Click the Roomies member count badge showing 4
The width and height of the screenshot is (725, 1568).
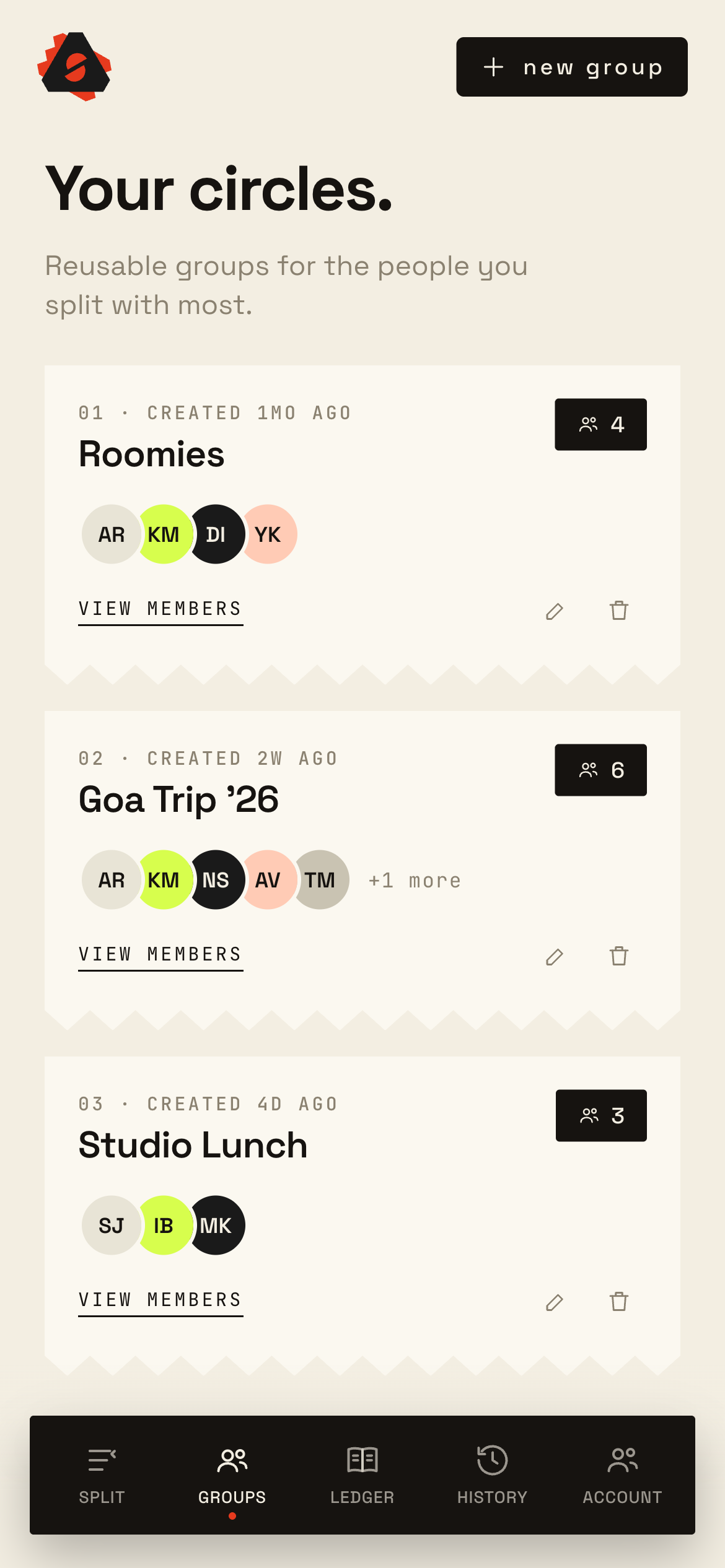[600, 424]
